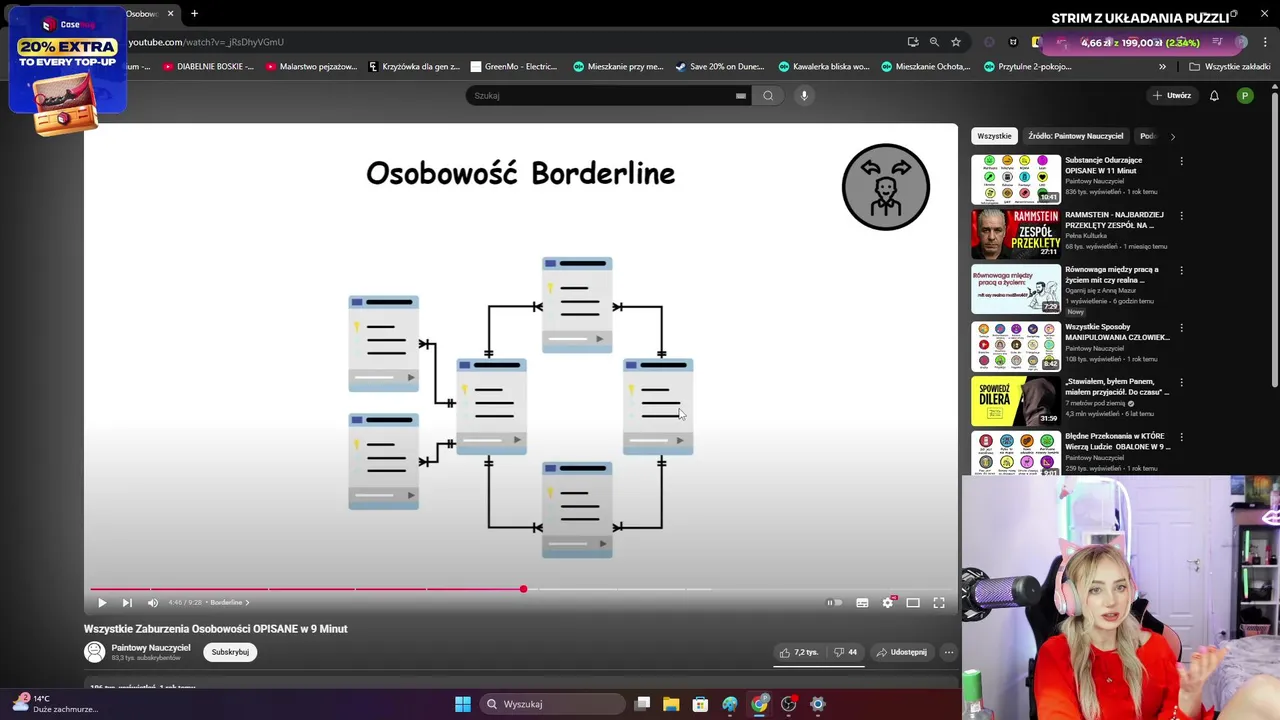Open options menu for Substancje Odurzające video
1280x720 pixels.
[x=1181, y=161]
